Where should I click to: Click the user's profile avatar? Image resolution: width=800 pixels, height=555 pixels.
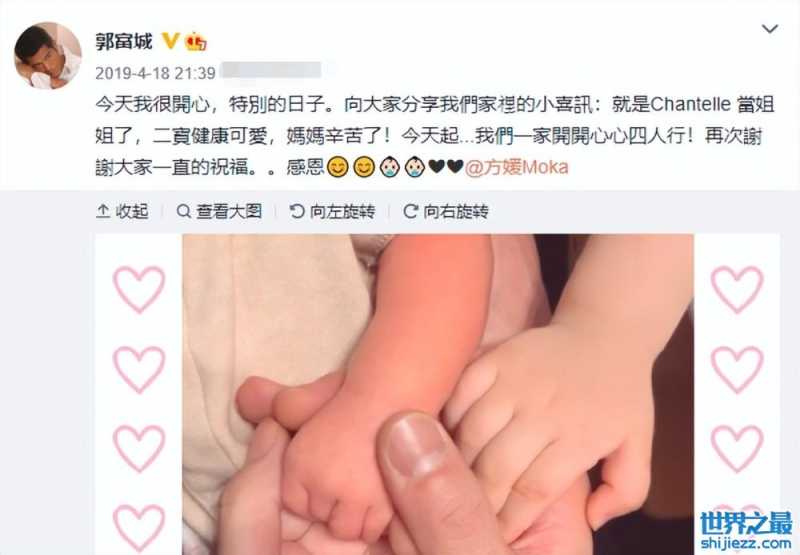[48, 56]
